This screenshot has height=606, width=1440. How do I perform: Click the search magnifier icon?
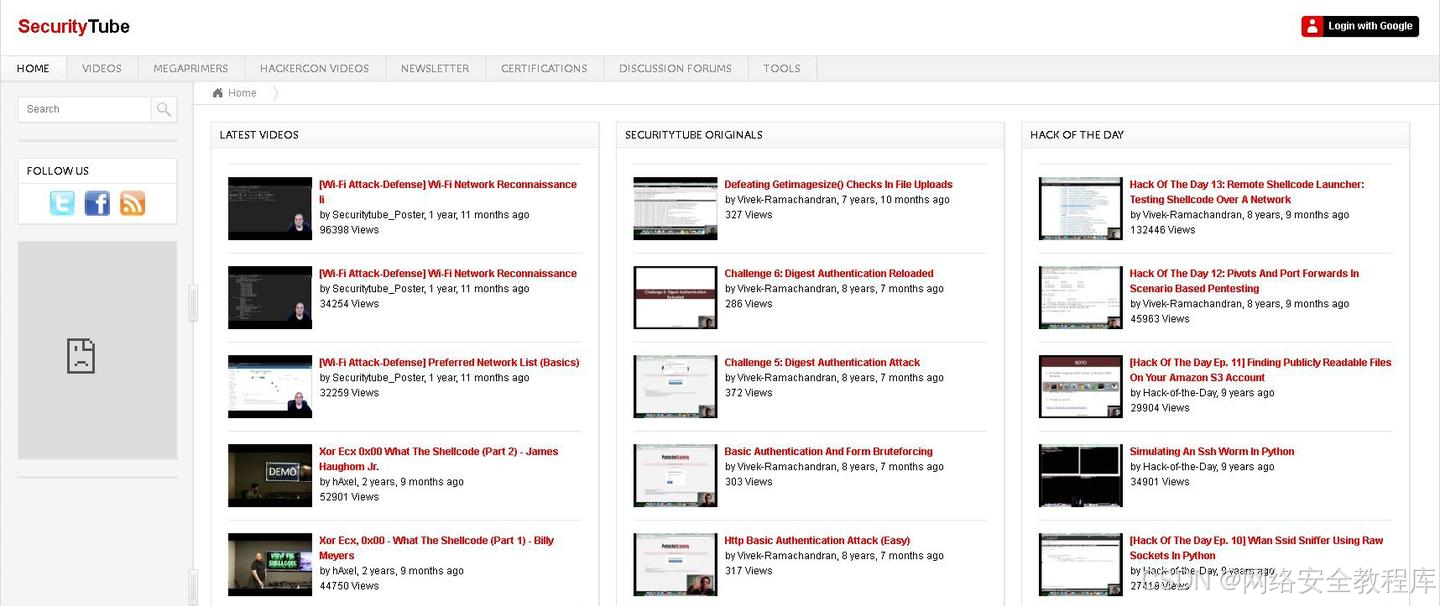pos(164,109)
